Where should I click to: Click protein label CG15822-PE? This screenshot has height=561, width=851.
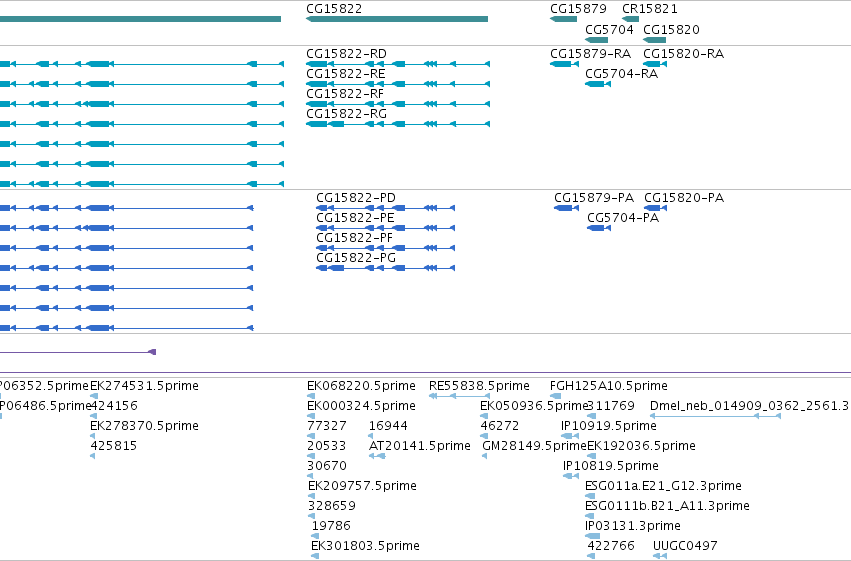(355, 218)
